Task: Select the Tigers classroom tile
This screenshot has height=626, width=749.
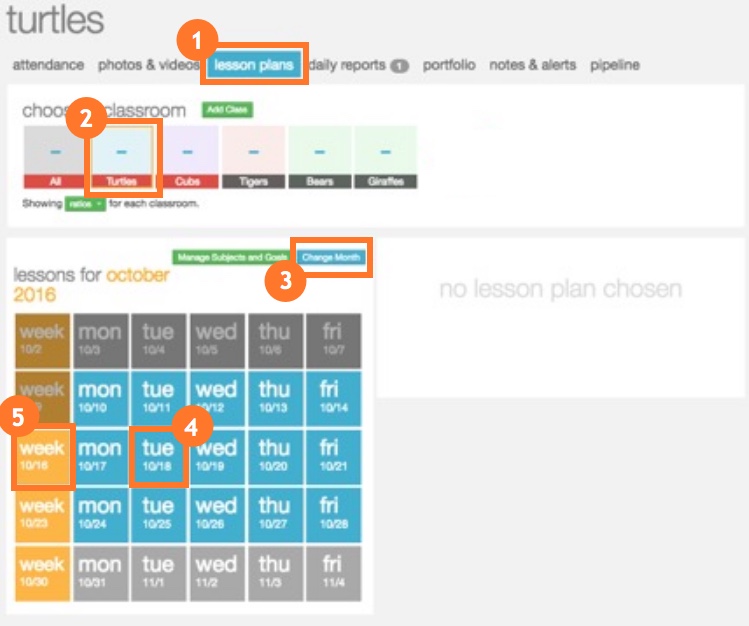Action: click(x=253, y=157)
